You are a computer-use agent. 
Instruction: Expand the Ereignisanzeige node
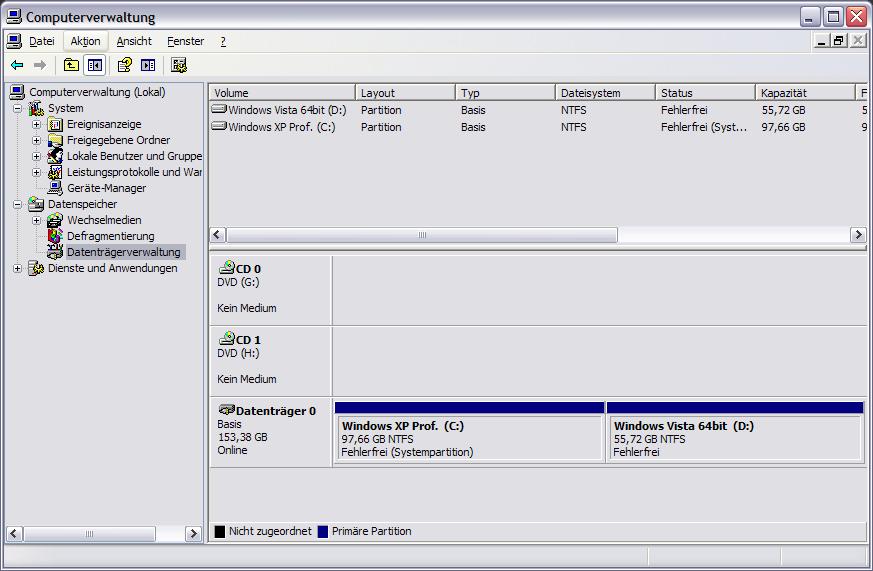(36, 125)
